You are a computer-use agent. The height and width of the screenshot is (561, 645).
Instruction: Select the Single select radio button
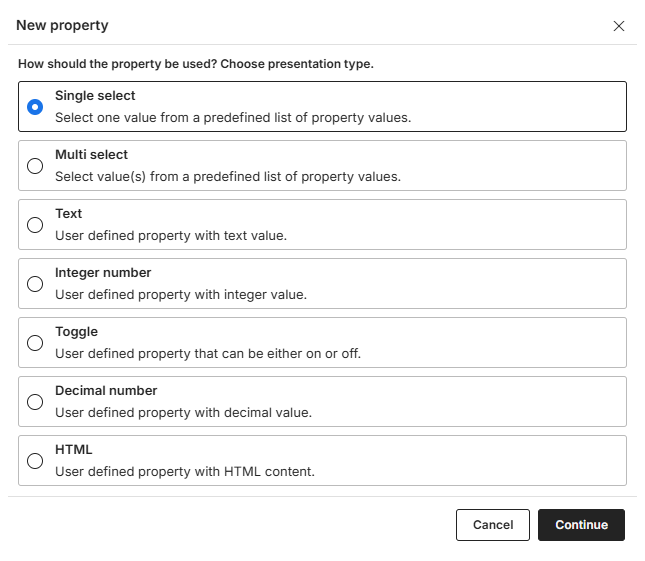(x=35, y=107)
